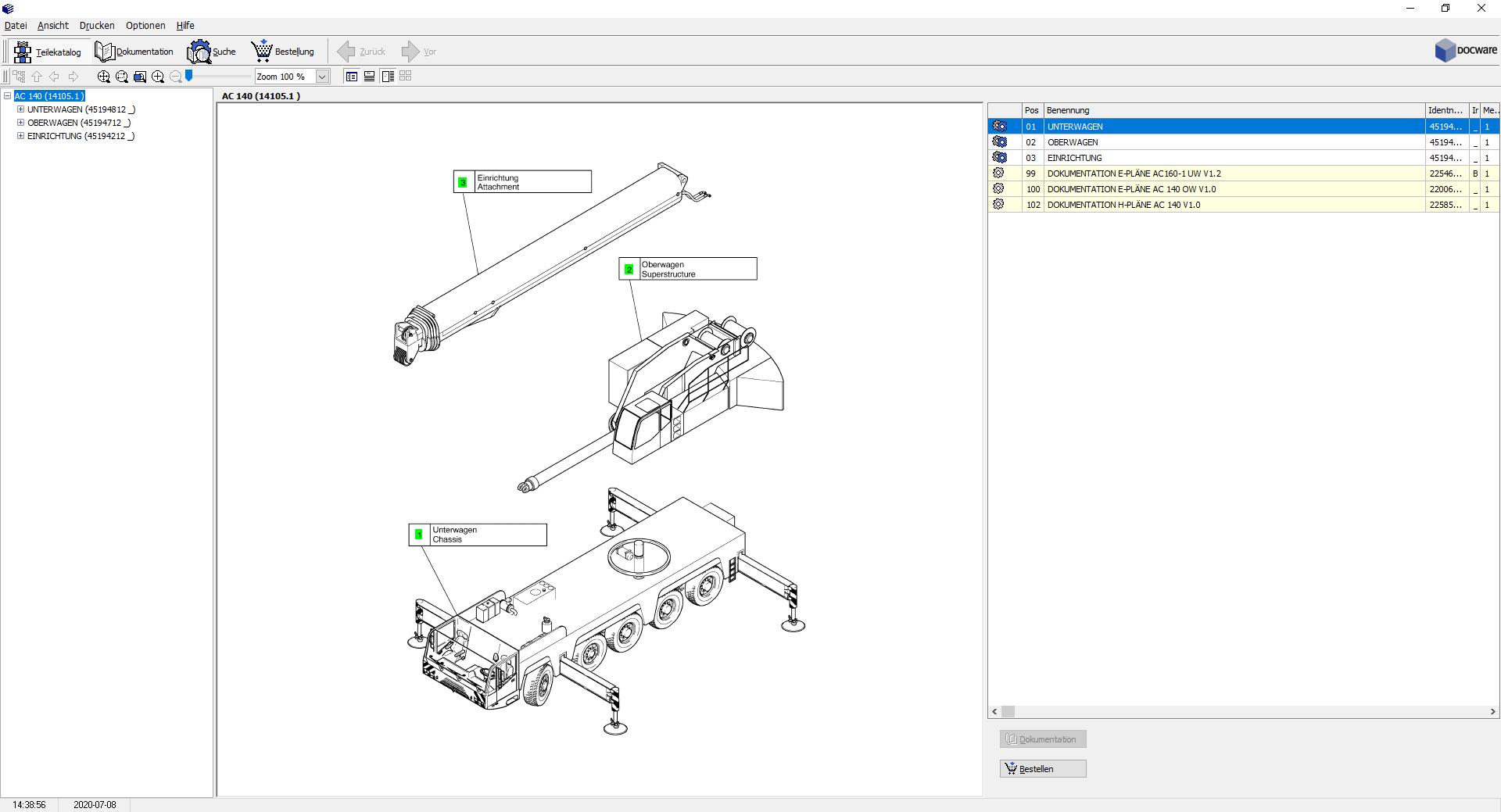
Task: Toggle the tree panel layout button
Action: click(352, 76)
